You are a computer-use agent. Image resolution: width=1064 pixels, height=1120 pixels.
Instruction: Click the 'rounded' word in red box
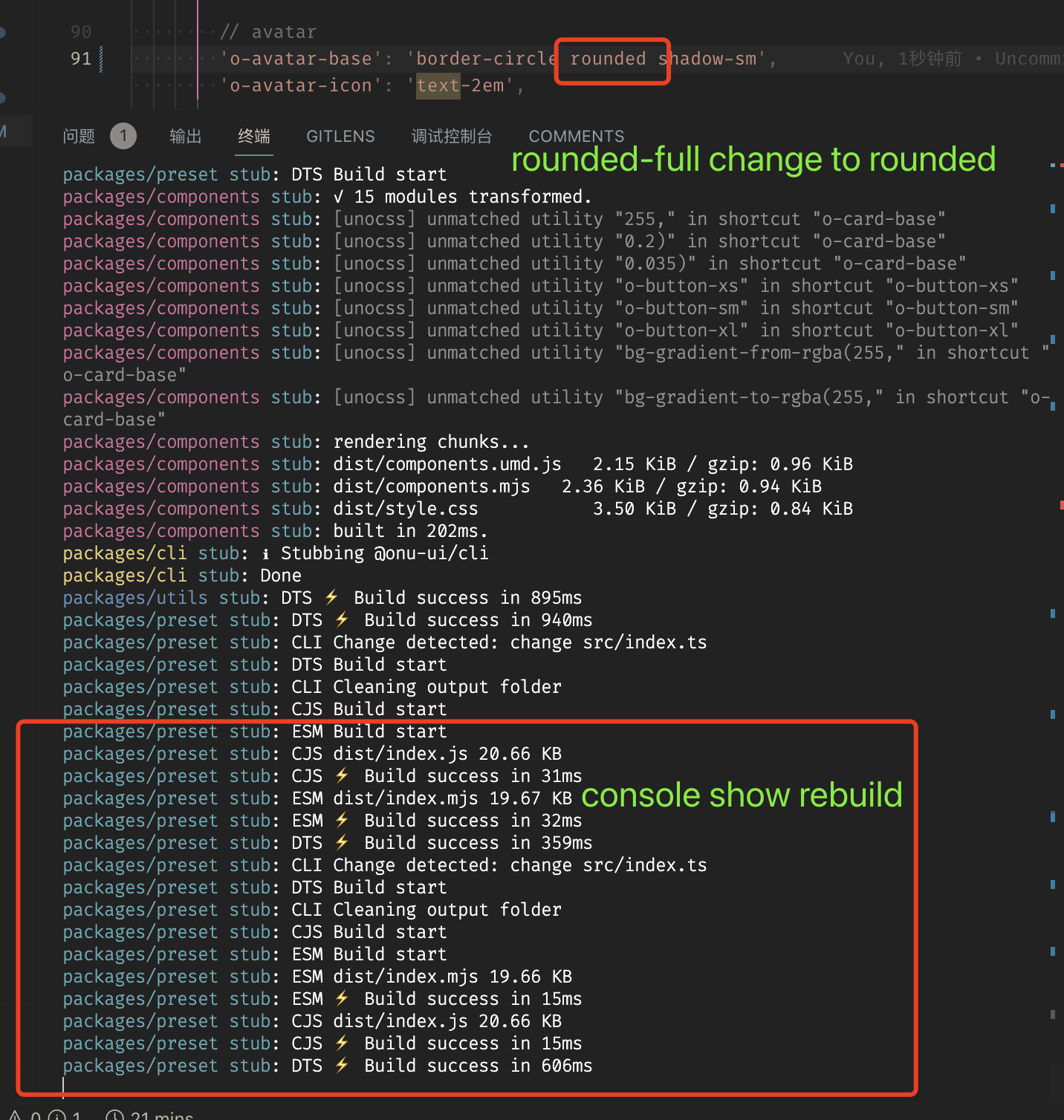(x=609, y=59)
